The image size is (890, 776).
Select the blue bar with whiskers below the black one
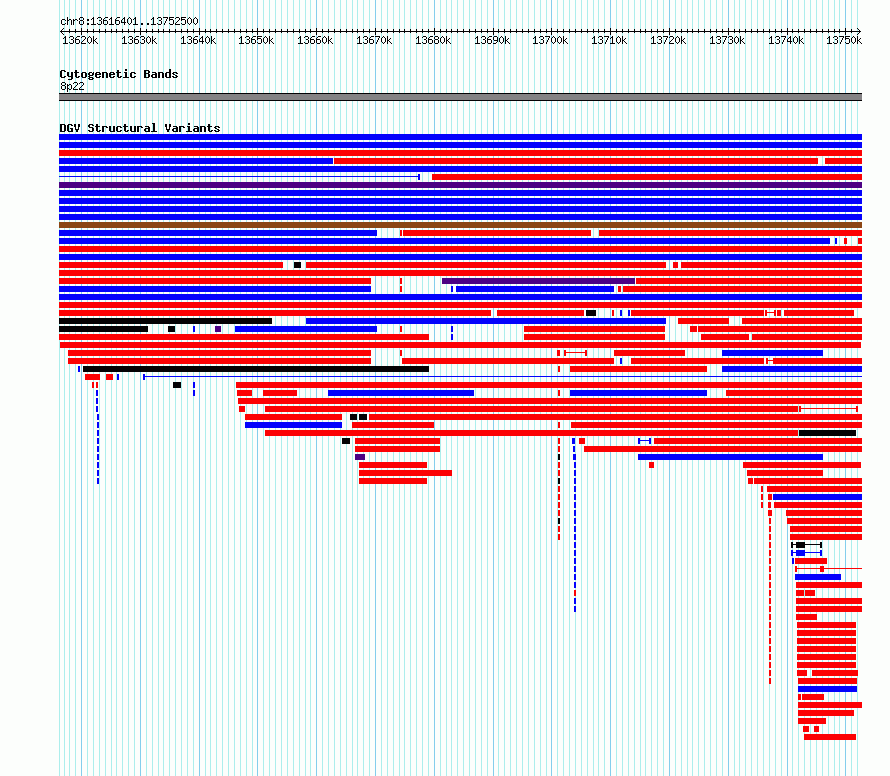click(x=807, y=553)
